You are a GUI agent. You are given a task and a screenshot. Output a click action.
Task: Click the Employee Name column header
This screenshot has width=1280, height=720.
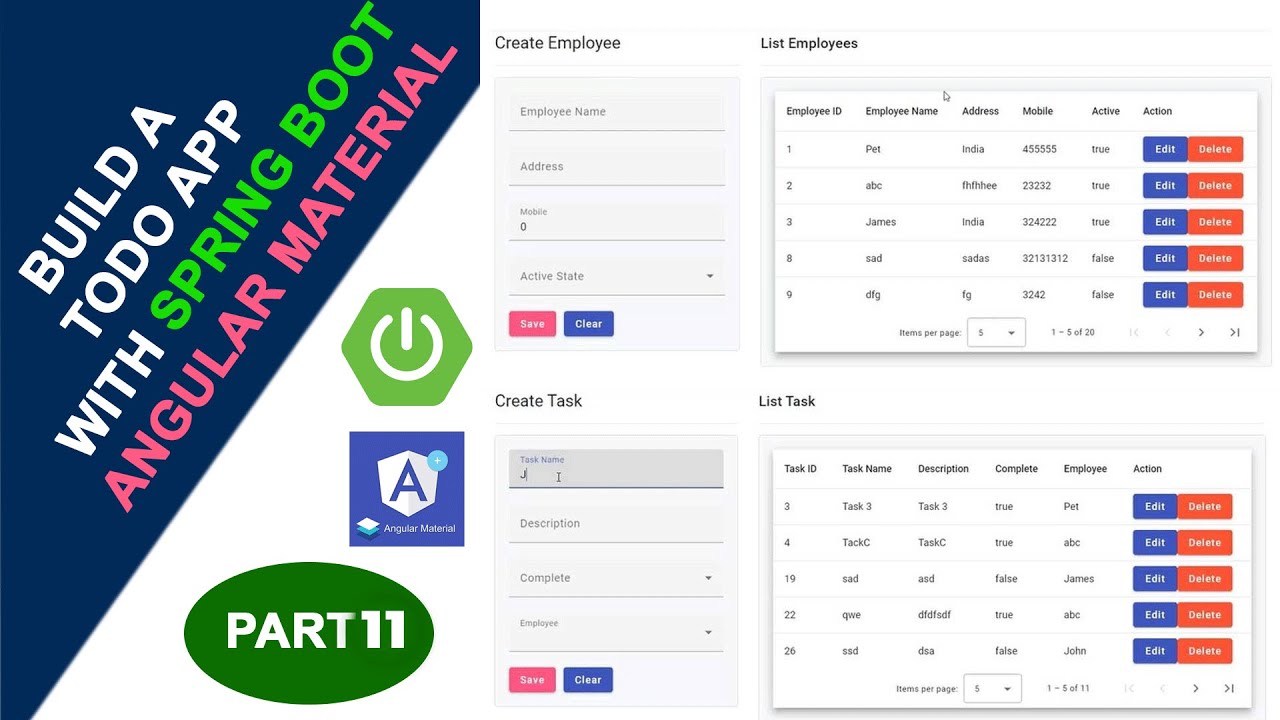point(902,111)
